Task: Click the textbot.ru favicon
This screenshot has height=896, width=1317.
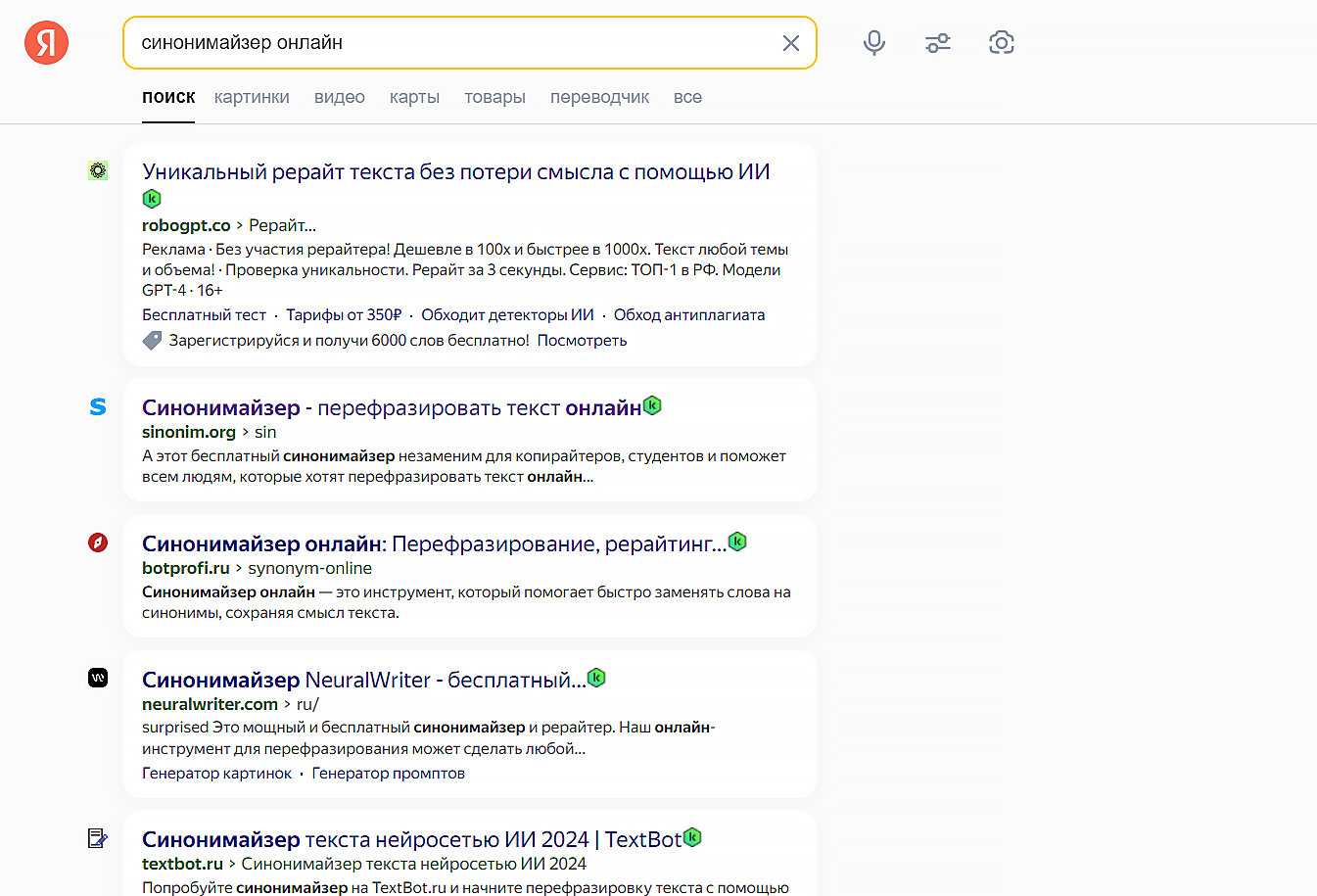Action: pos(98,837)
